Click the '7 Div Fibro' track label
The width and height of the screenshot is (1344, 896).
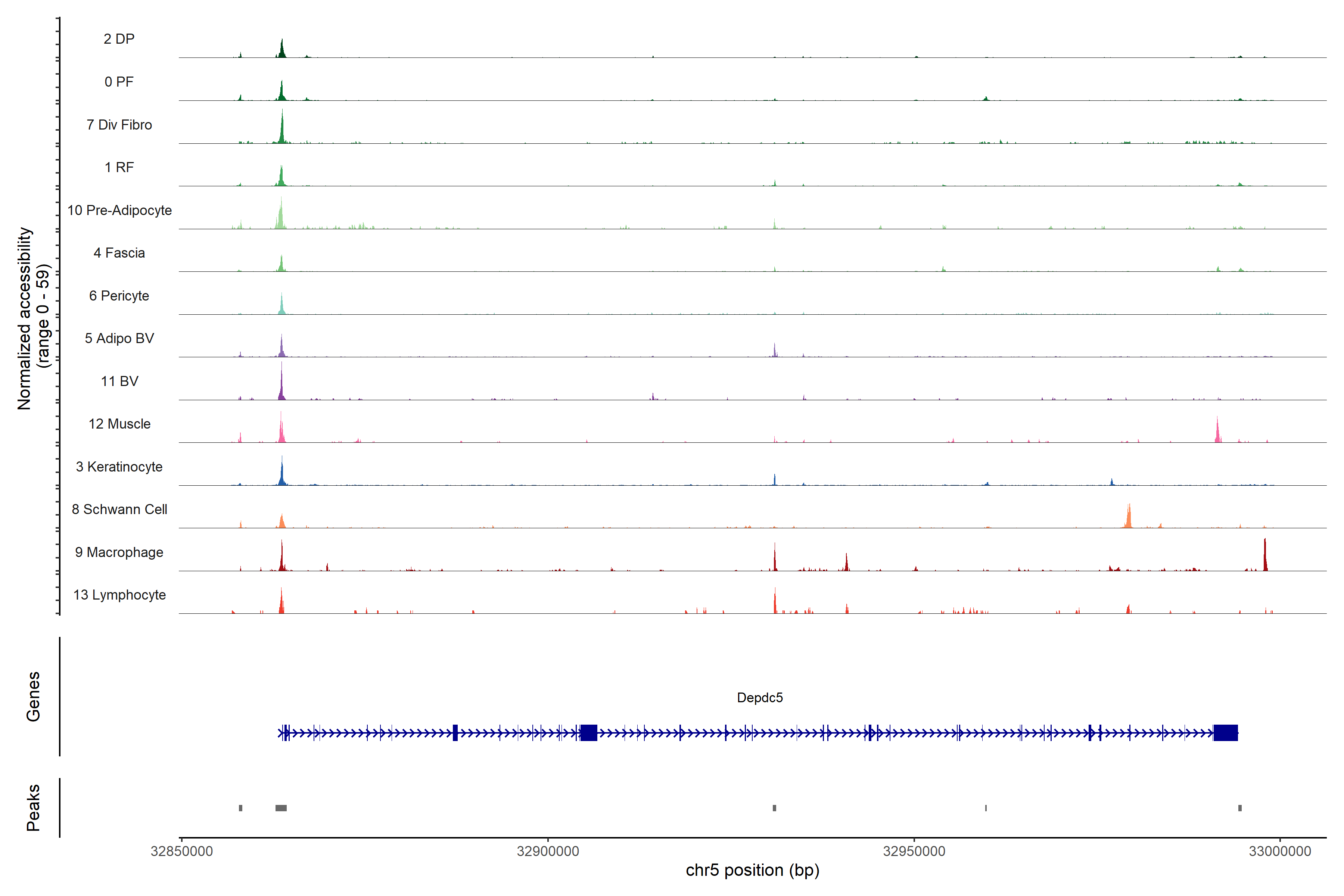[119, 125]
